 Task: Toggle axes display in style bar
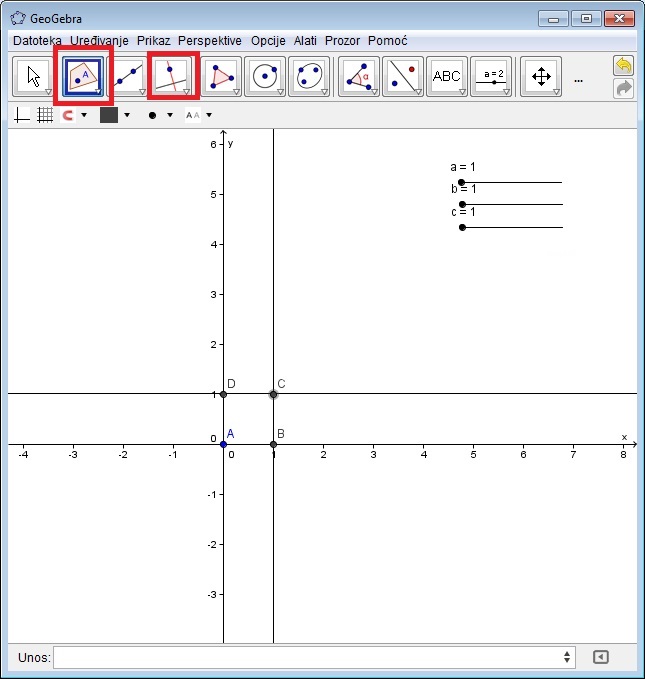(22, 115)
